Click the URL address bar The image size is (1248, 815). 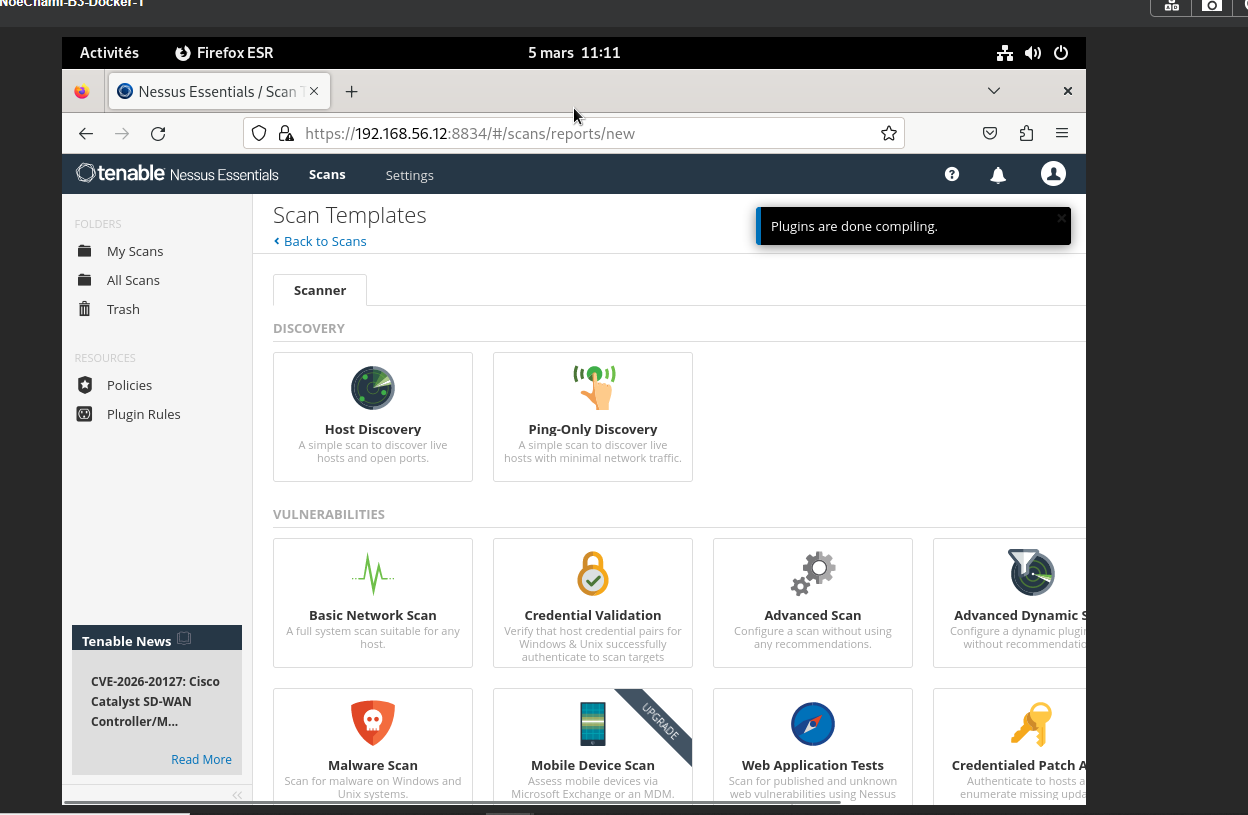coord(574,134)
